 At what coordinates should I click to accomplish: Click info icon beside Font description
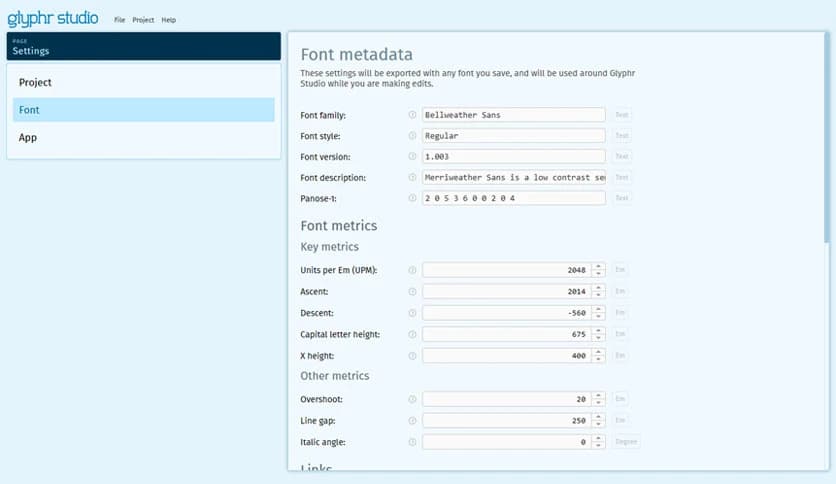click(412, 177)
